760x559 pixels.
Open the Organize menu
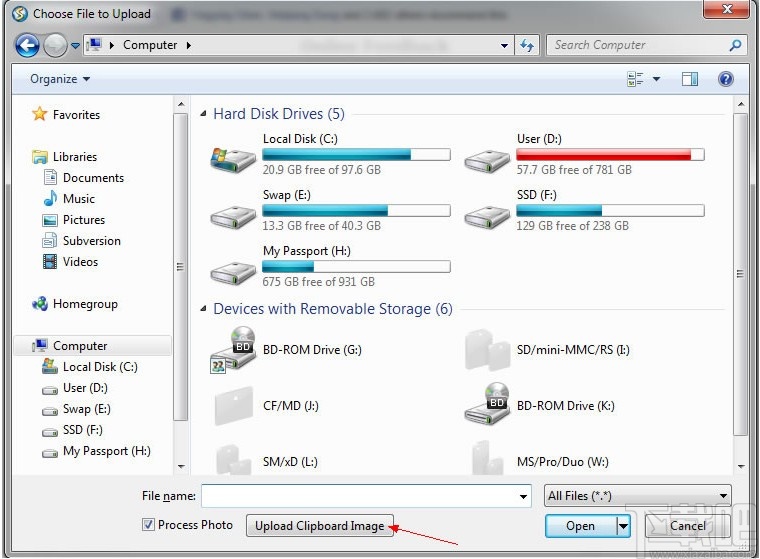click(x=60, y=79)
